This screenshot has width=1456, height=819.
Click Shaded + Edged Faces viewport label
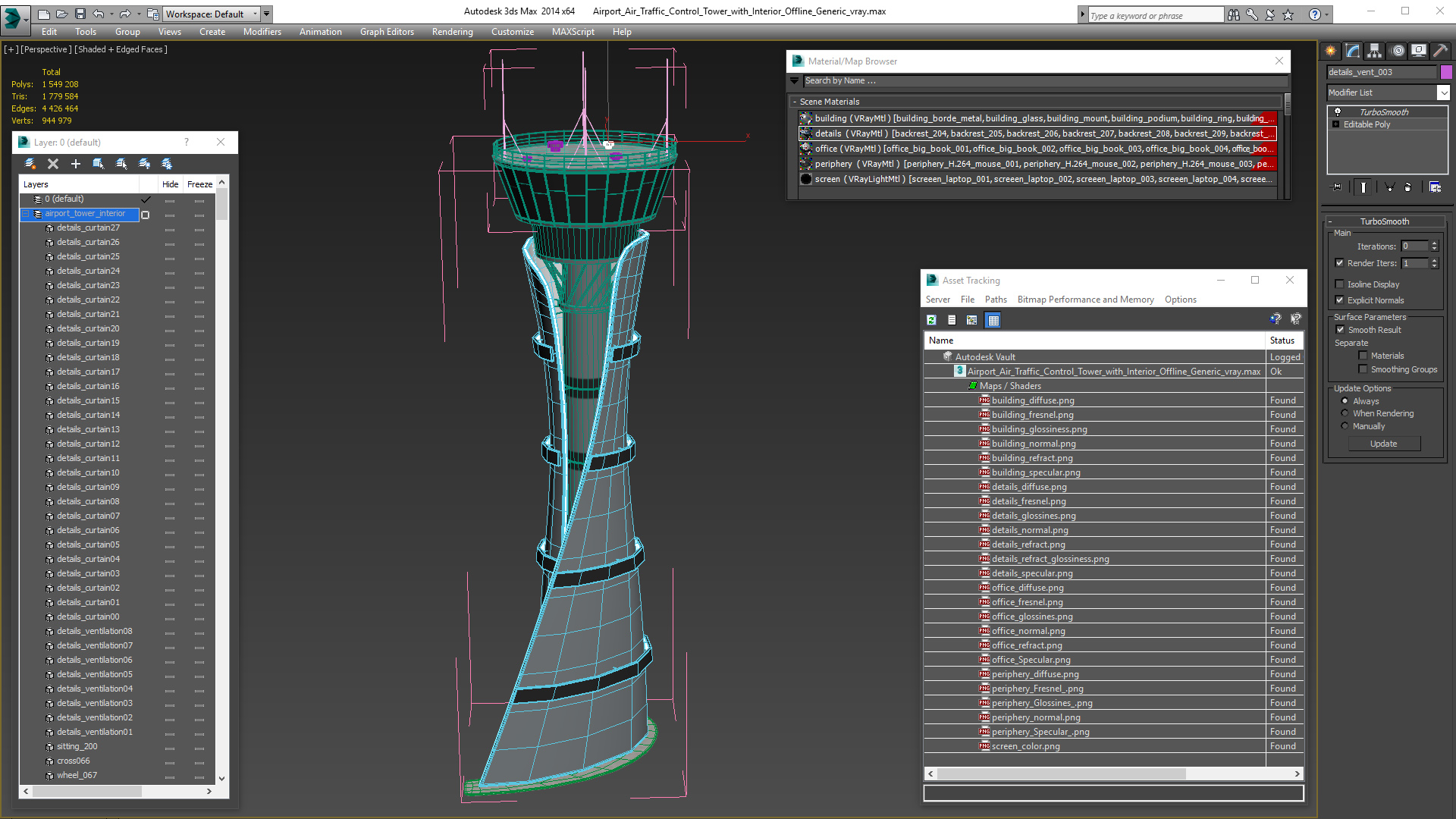[121, 49]
